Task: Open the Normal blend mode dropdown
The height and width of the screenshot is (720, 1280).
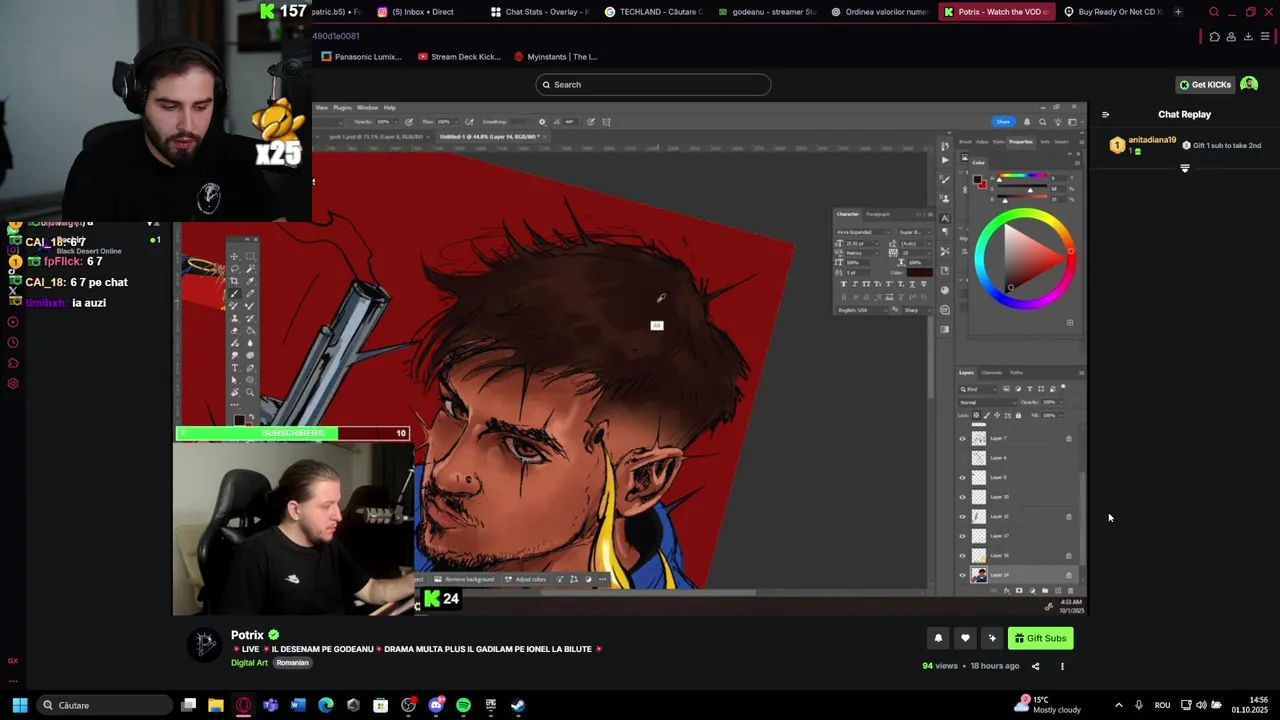Action: pyautogui.click(x=988, y=402)
